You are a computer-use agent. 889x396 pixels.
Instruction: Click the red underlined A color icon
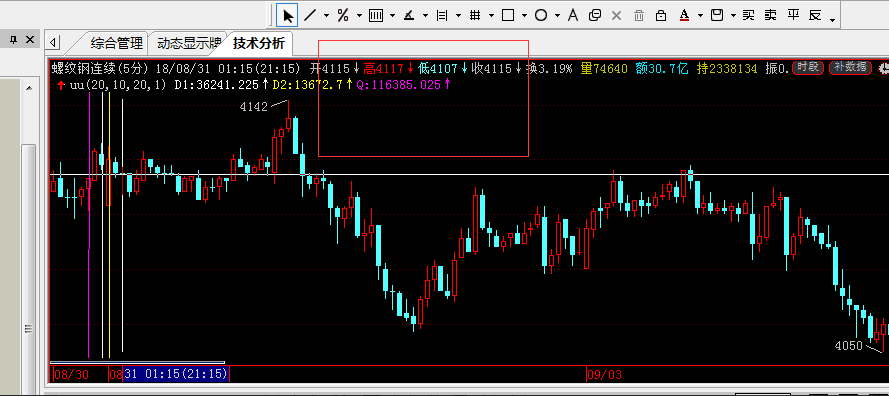pyautogui.click(x=684, y=15)
